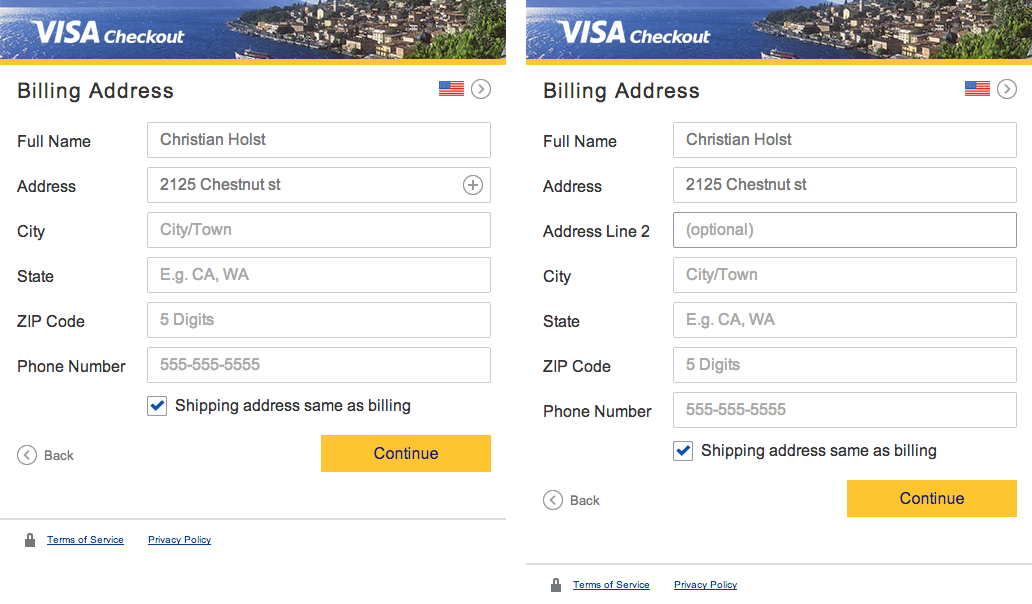Screen dimensions: 1032x604
Task: Open Terms of Service link in the left footer
Action: (85, 540)
